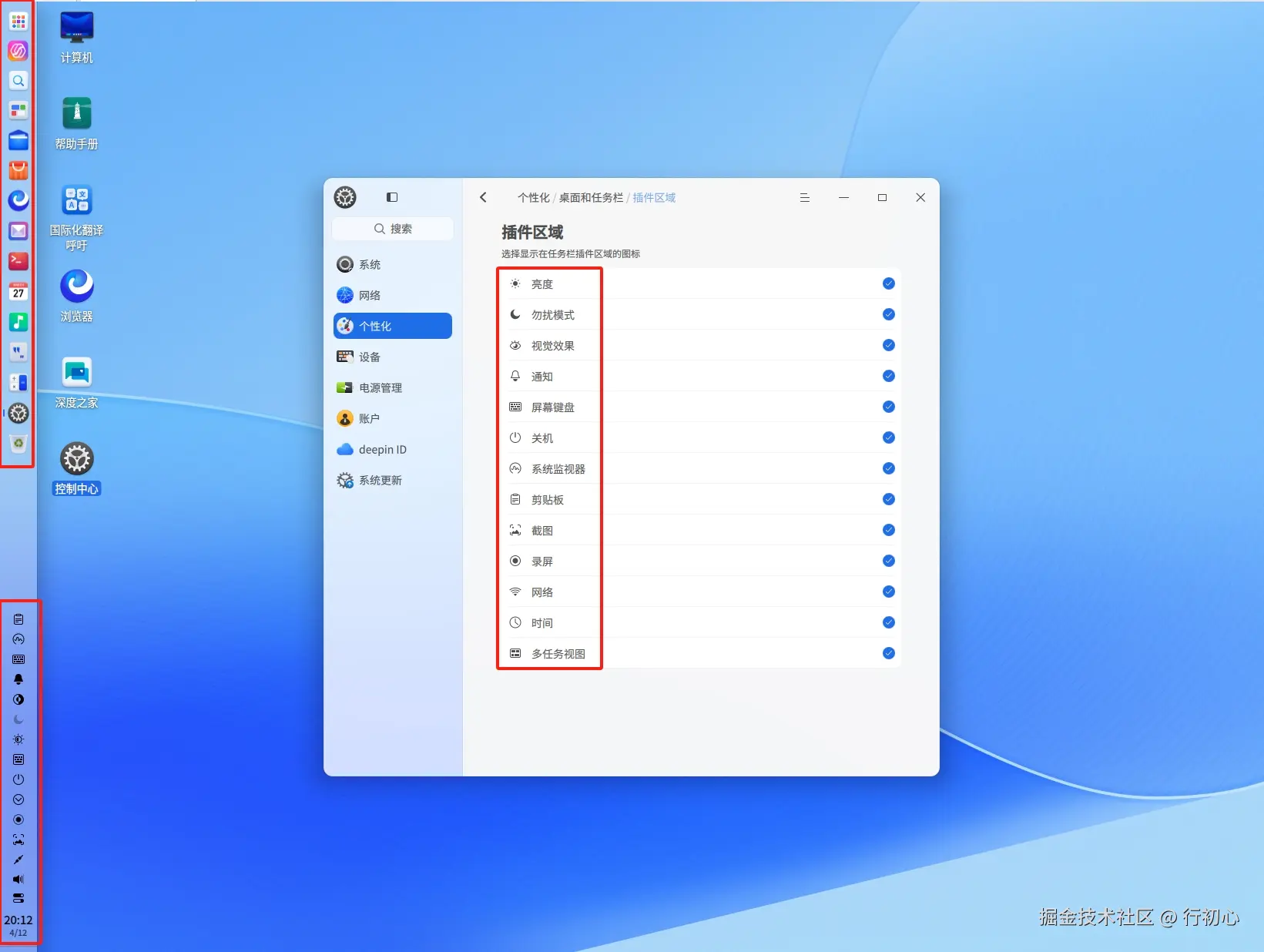Select the 计算机 desktop icon
Screen dimensions: 1264x952
pos(77,38)
